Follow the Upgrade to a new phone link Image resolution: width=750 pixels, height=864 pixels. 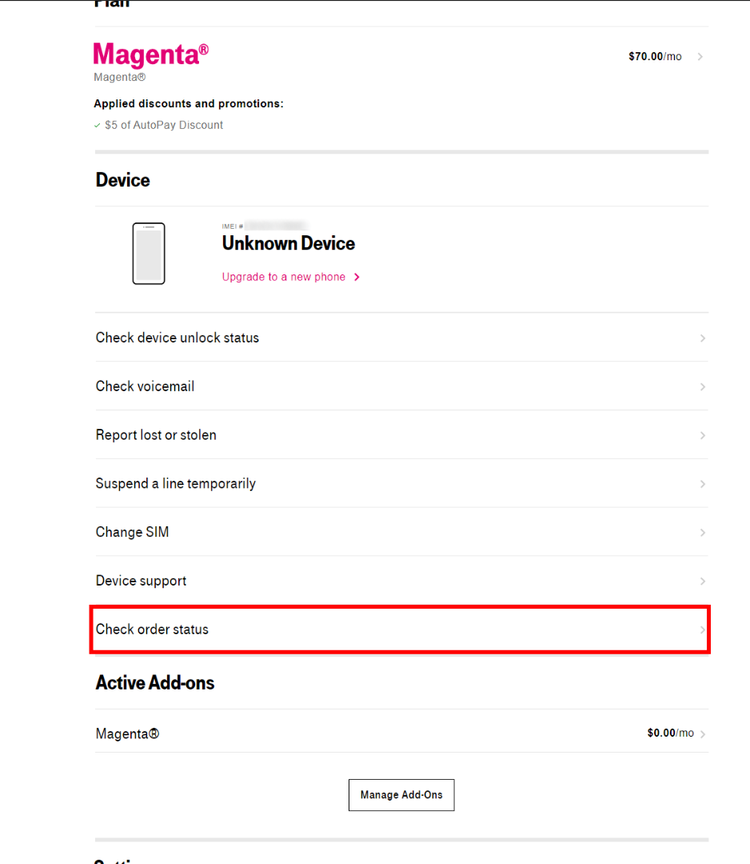point(284,277)
